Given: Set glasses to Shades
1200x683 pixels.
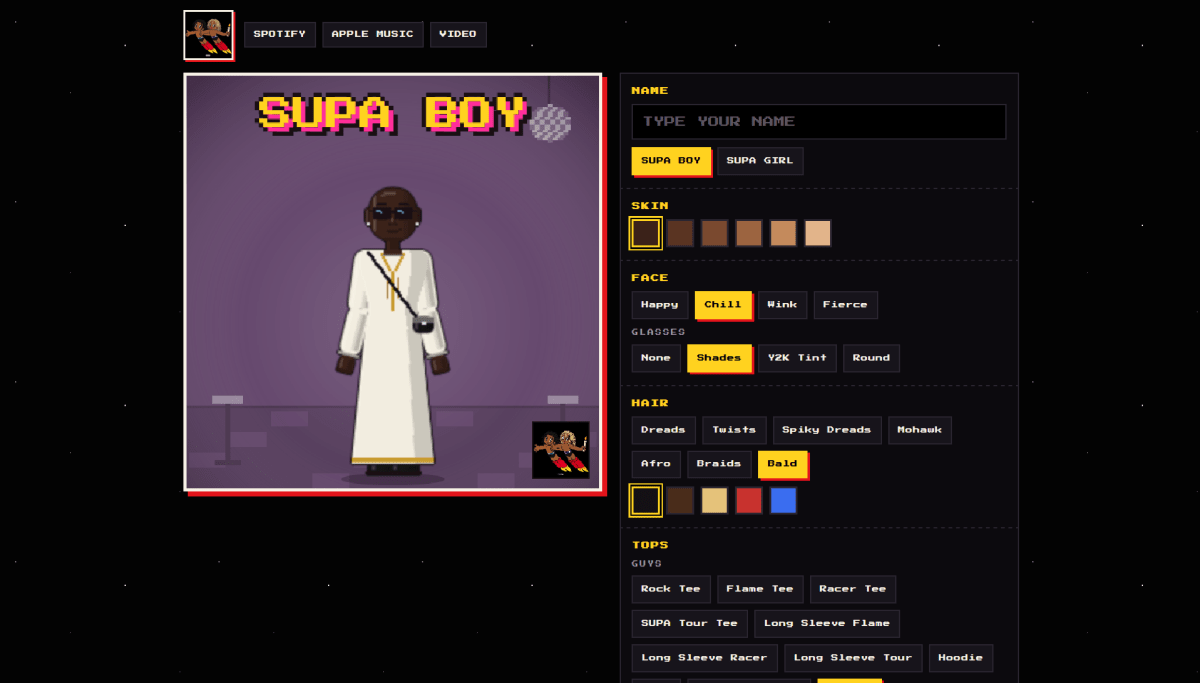Looking at the screenshot, I should tap(719, 358).
